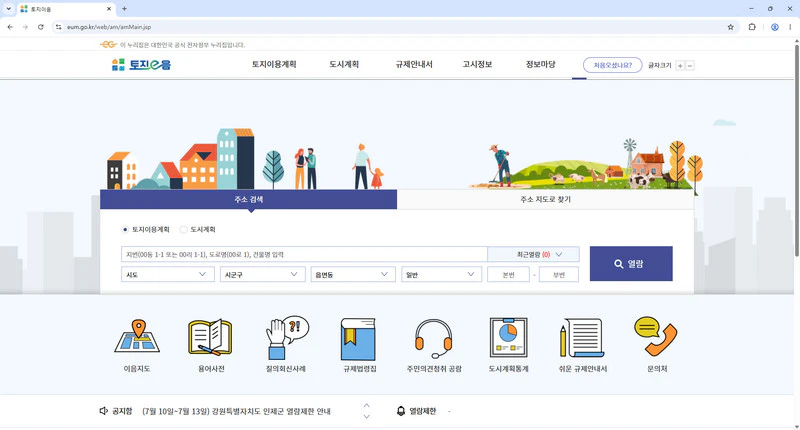800x430 pixels.
Task: Open the 정보마당 top menu
Action: click(540, 64)
